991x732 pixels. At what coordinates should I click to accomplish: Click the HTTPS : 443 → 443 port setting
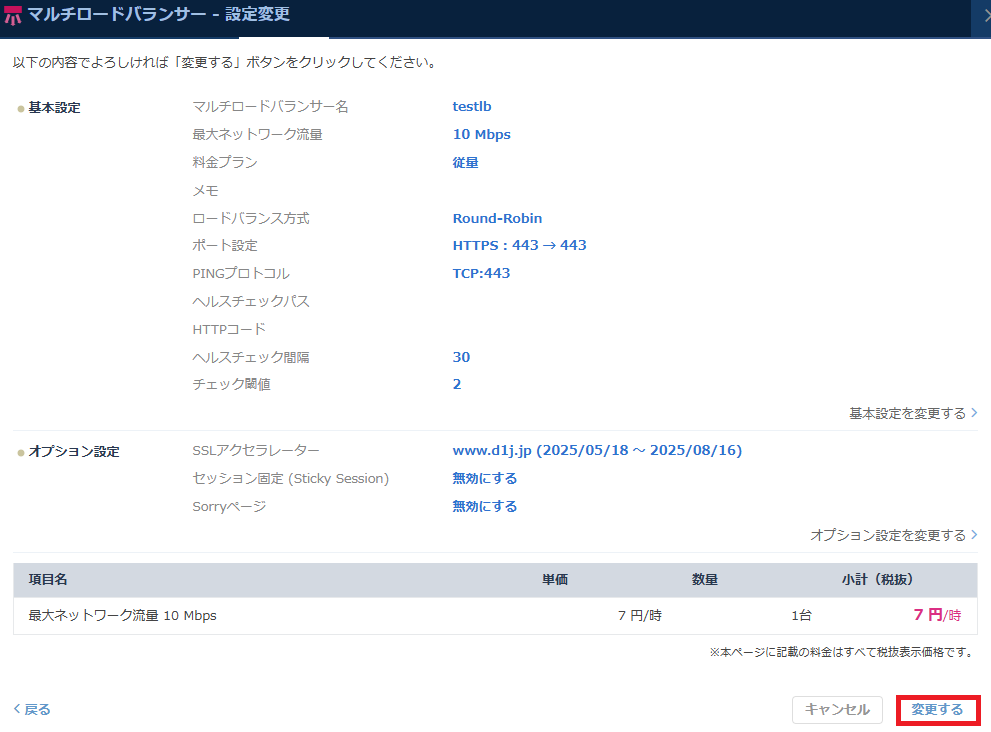[520, 245]
